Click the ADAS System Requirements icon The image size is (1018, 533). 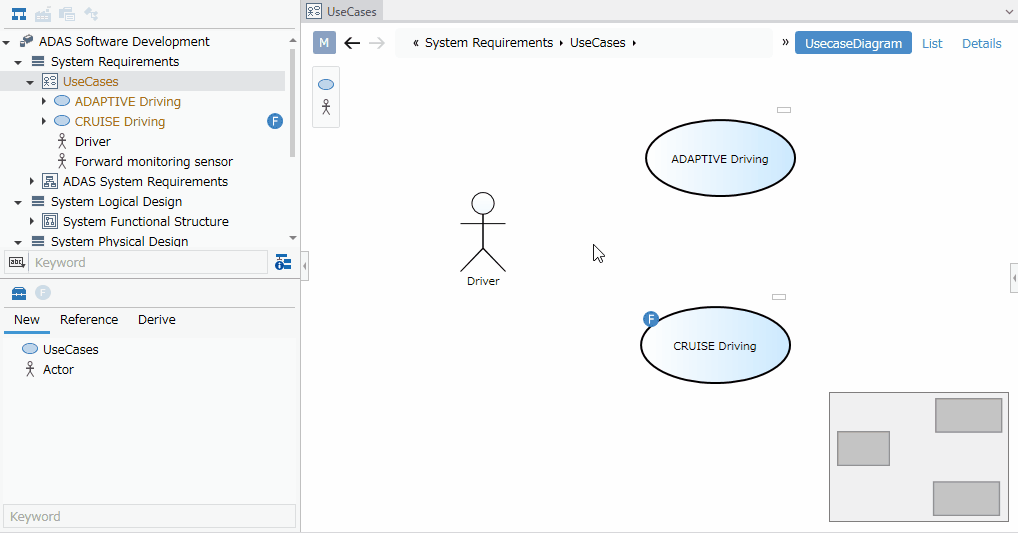click(x=50, y=181)
